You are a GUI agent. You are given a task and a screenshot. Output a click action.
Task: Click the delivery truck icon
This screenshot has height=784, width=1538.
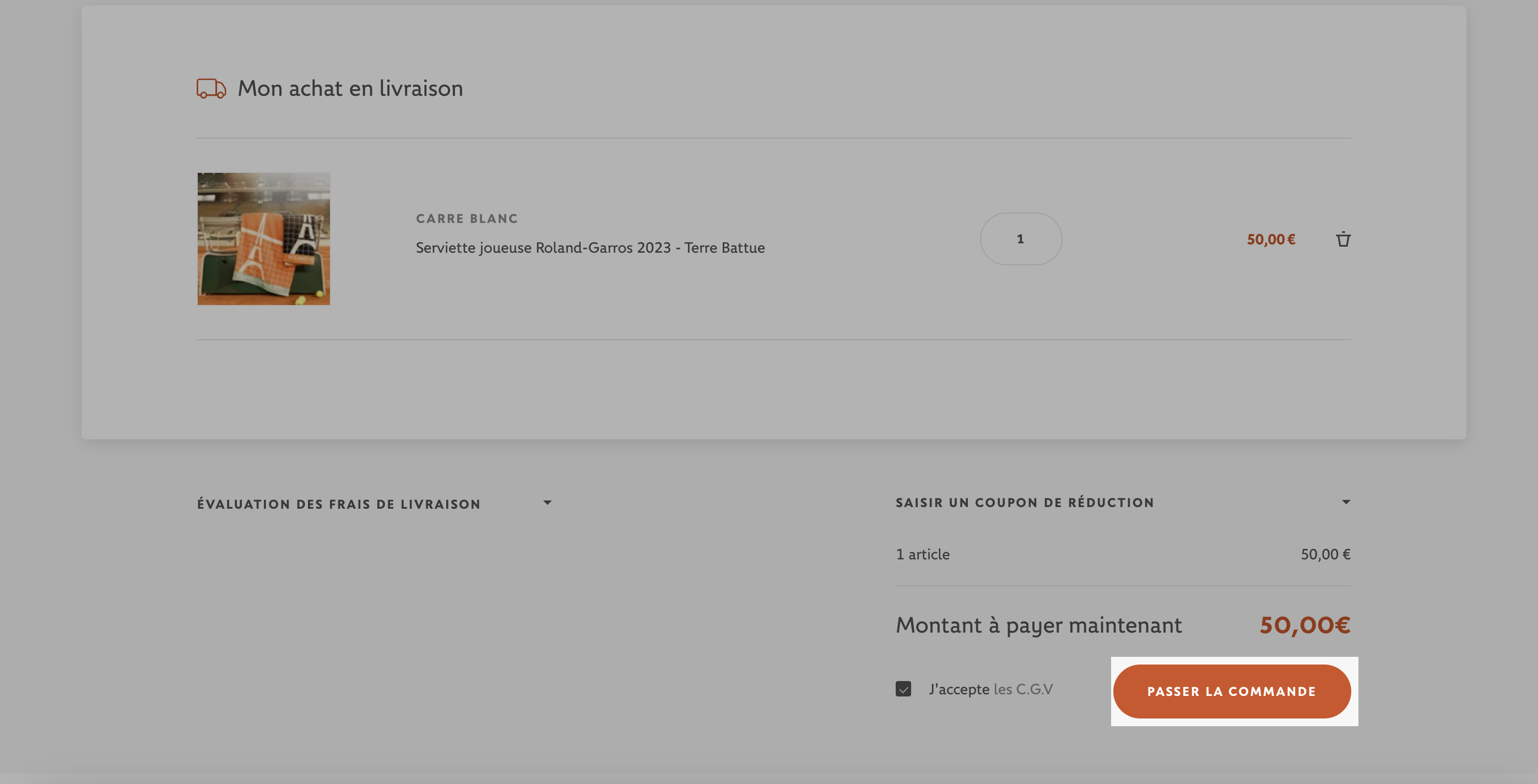[x=212, y=88]
